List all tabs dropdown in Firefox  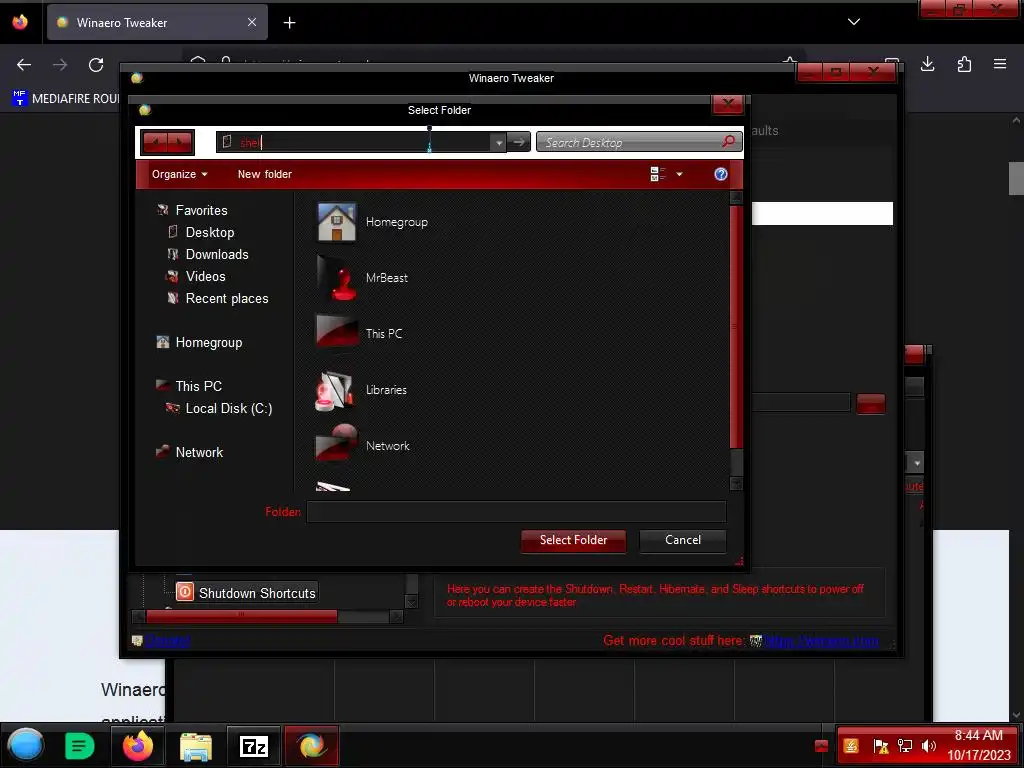[854, 22]
